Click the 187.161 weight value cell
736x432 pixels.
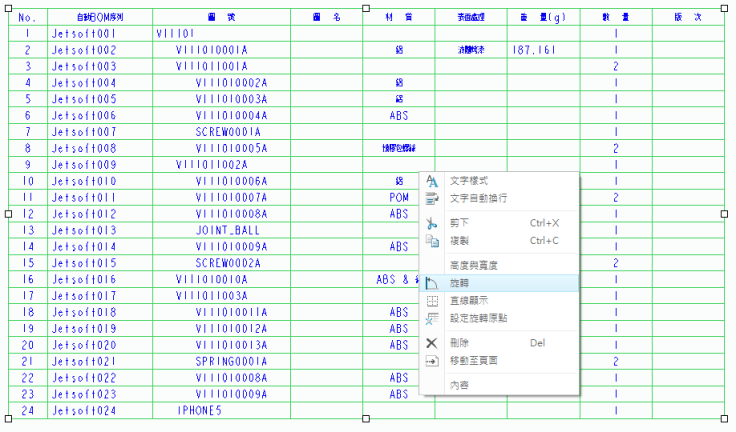coord(534,50)
